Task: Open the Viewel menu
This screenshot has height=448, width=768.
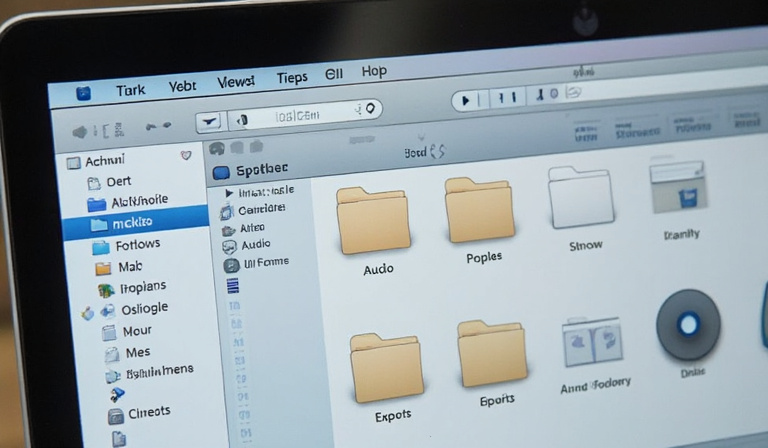Action: click(236, 82)
